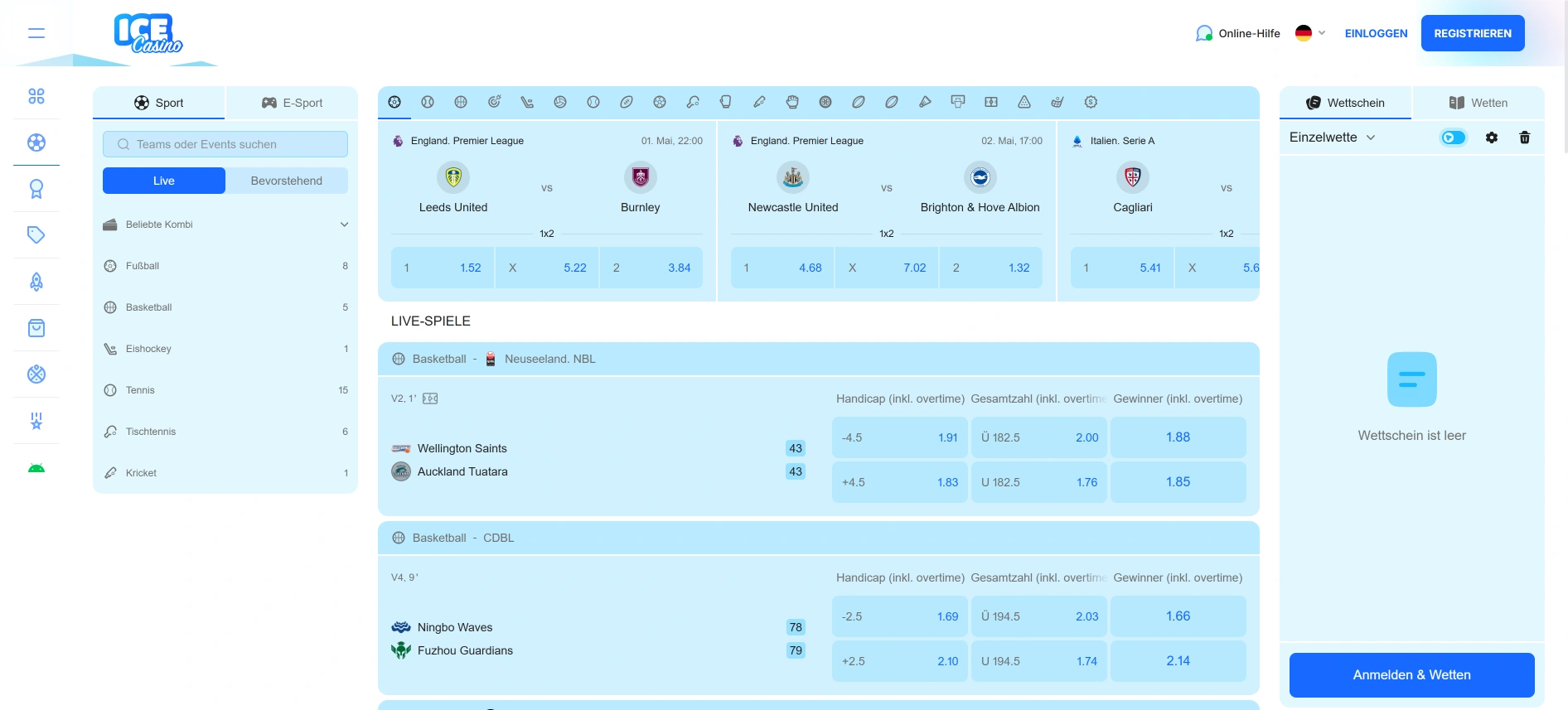Open the medal star icon in sidebar
This screenshot has height=710, width=1568.
click(36, 421)
